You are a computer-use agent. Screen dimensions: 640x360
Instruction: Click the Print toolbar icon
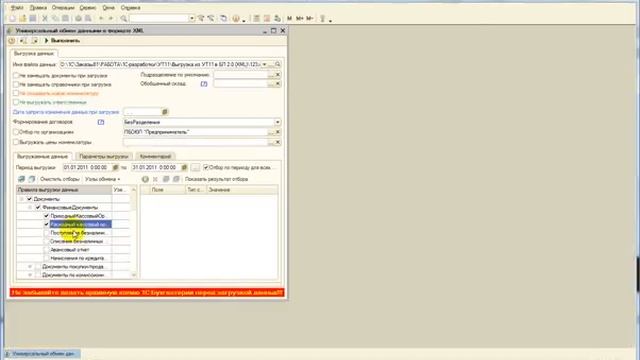[78, 18]
